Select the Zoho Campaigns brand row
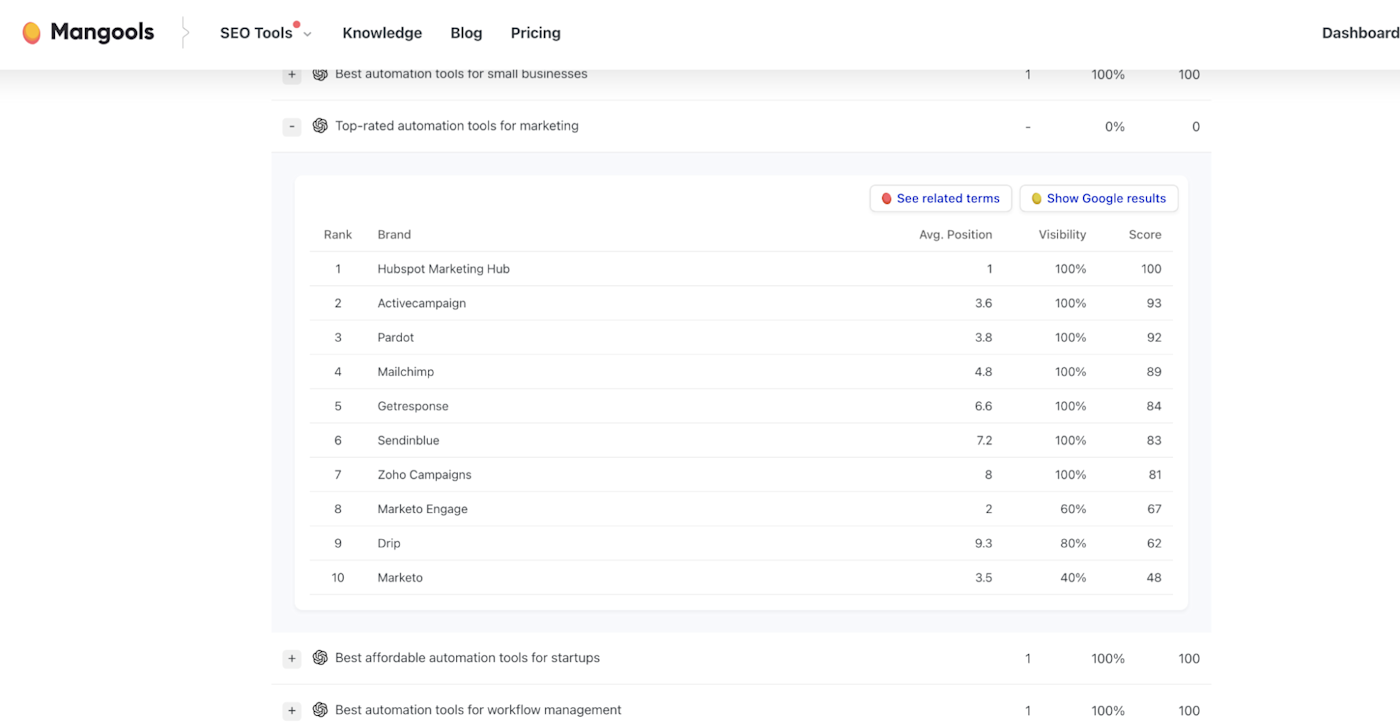 741,475
